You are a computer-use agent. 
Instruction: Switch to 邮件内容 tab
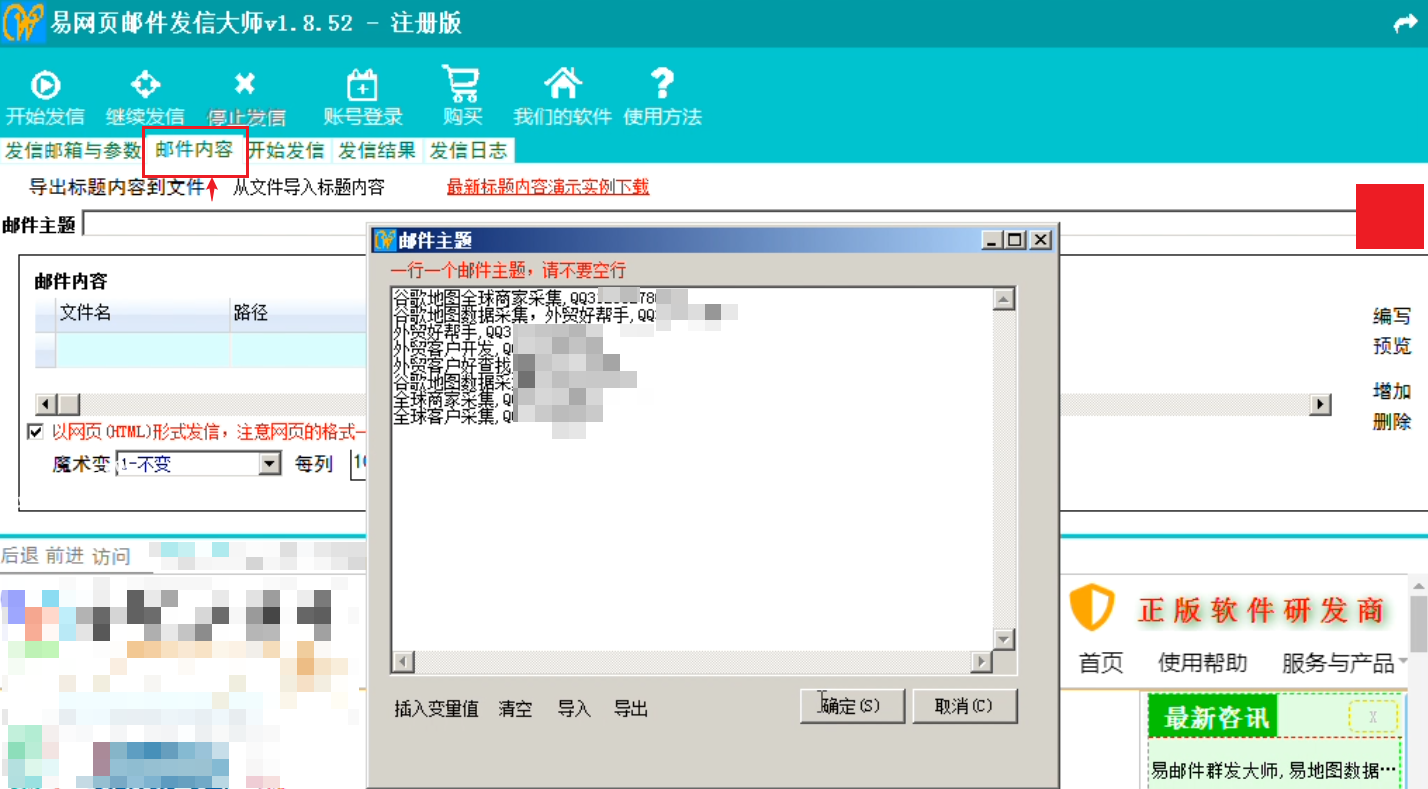pyautogui.click(x=195, y=151)
